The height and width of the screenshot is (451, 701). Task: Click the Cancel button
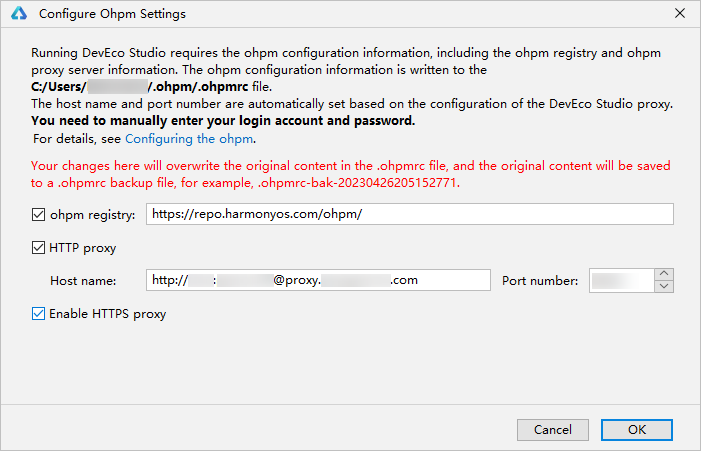553,430
